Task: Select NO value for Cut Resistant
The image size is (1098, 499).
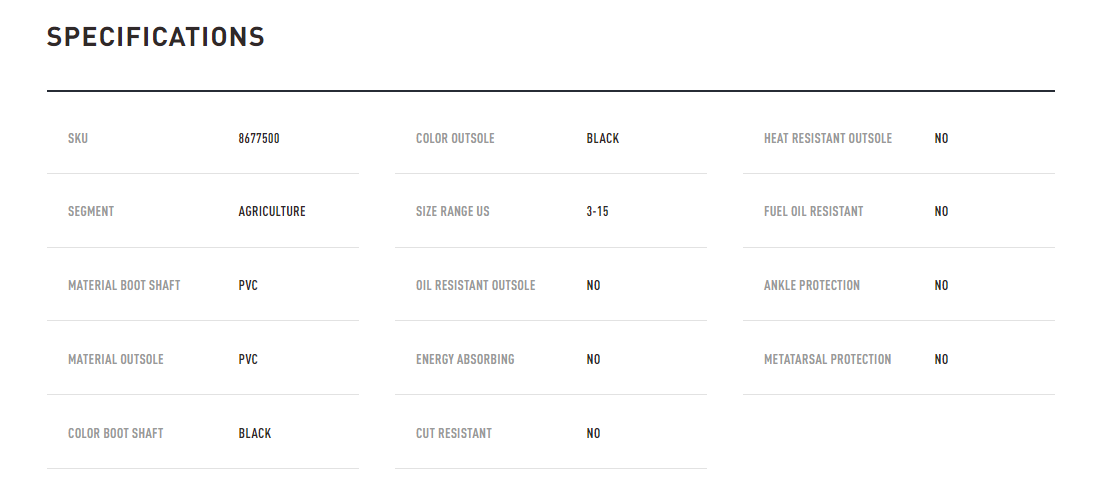Action: [x=593, y=433]
